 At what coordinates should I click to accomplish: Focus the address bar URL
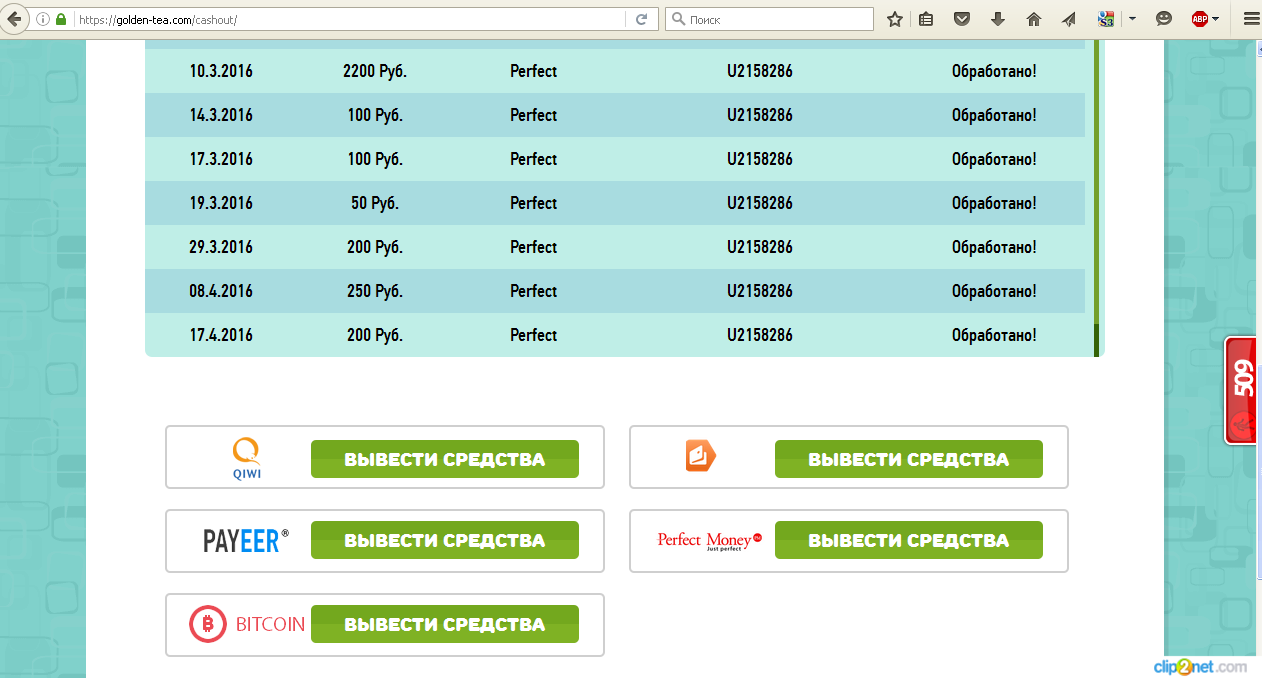click(x=350, y=19)
